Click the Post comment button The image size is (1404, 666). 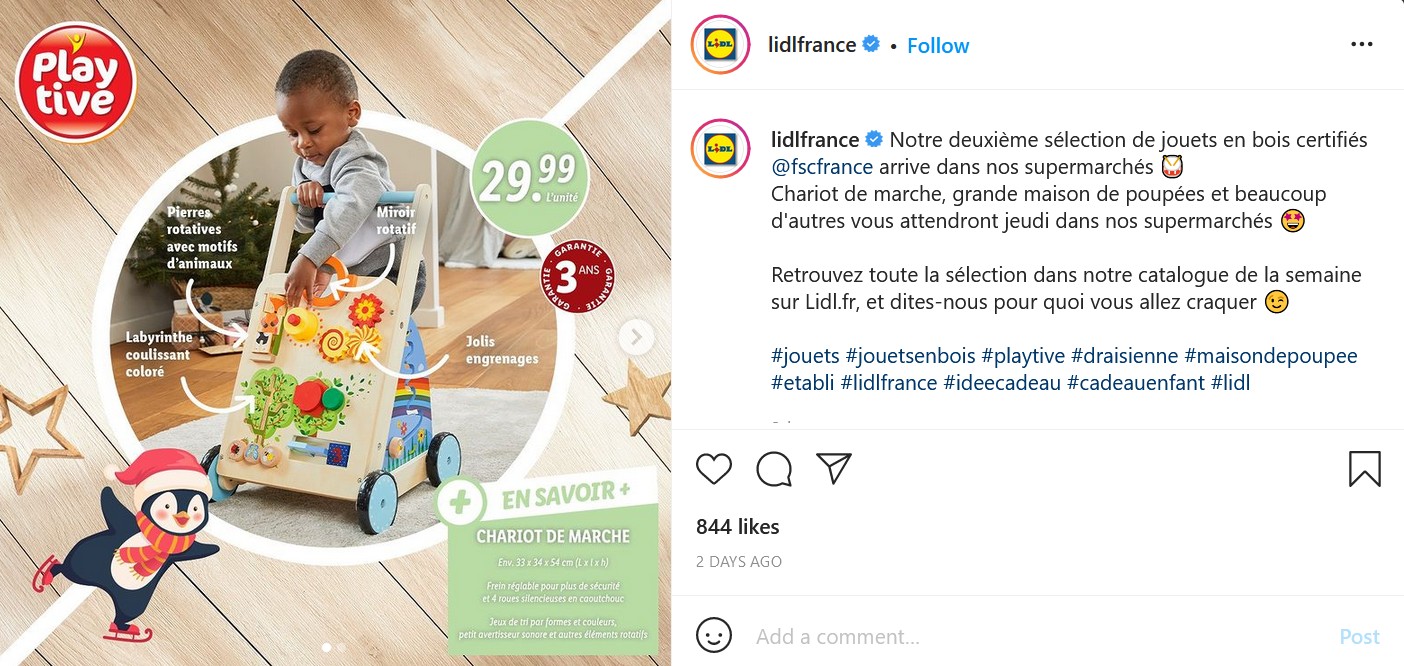point(1359,636)
